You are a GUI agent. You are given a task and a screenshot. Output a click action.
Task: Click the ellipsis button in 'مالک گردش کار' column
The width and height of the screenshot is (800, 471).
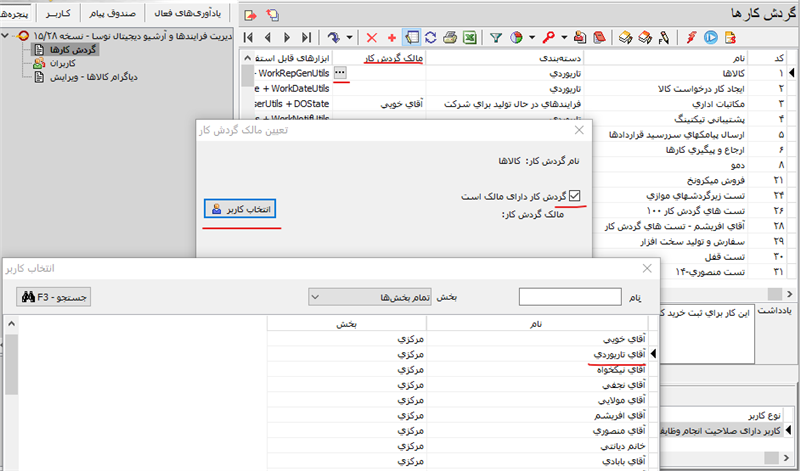(341, 73)
